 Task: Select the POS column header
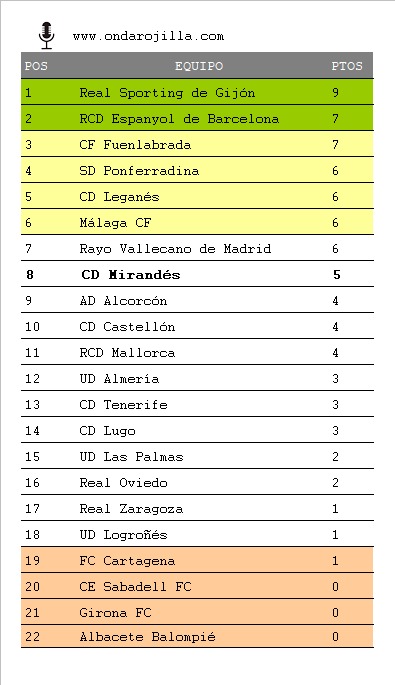click(x=36, y=66)
